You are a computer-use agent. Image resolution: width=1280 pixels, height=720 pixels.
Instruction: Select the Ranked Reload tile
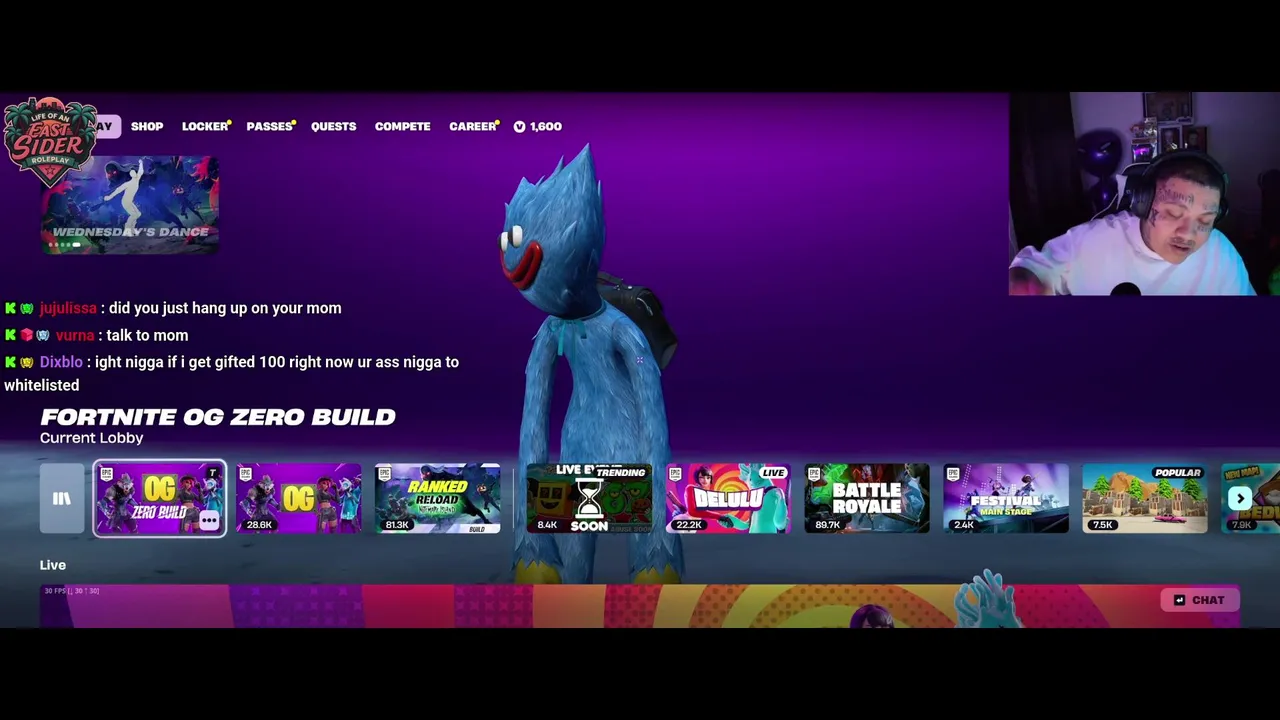437,498
